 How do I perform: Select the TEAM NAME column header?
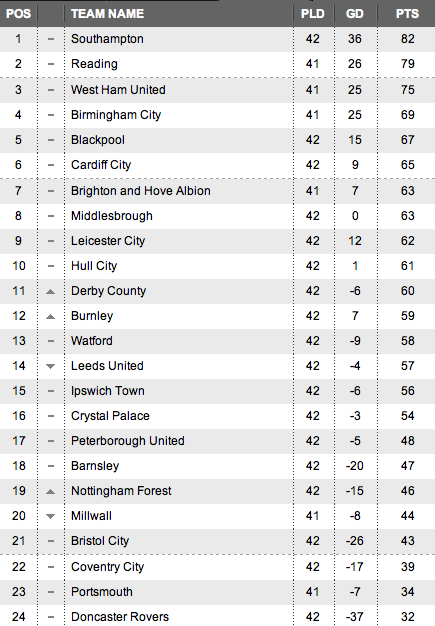pyautogui.click(x=108, y=14)
